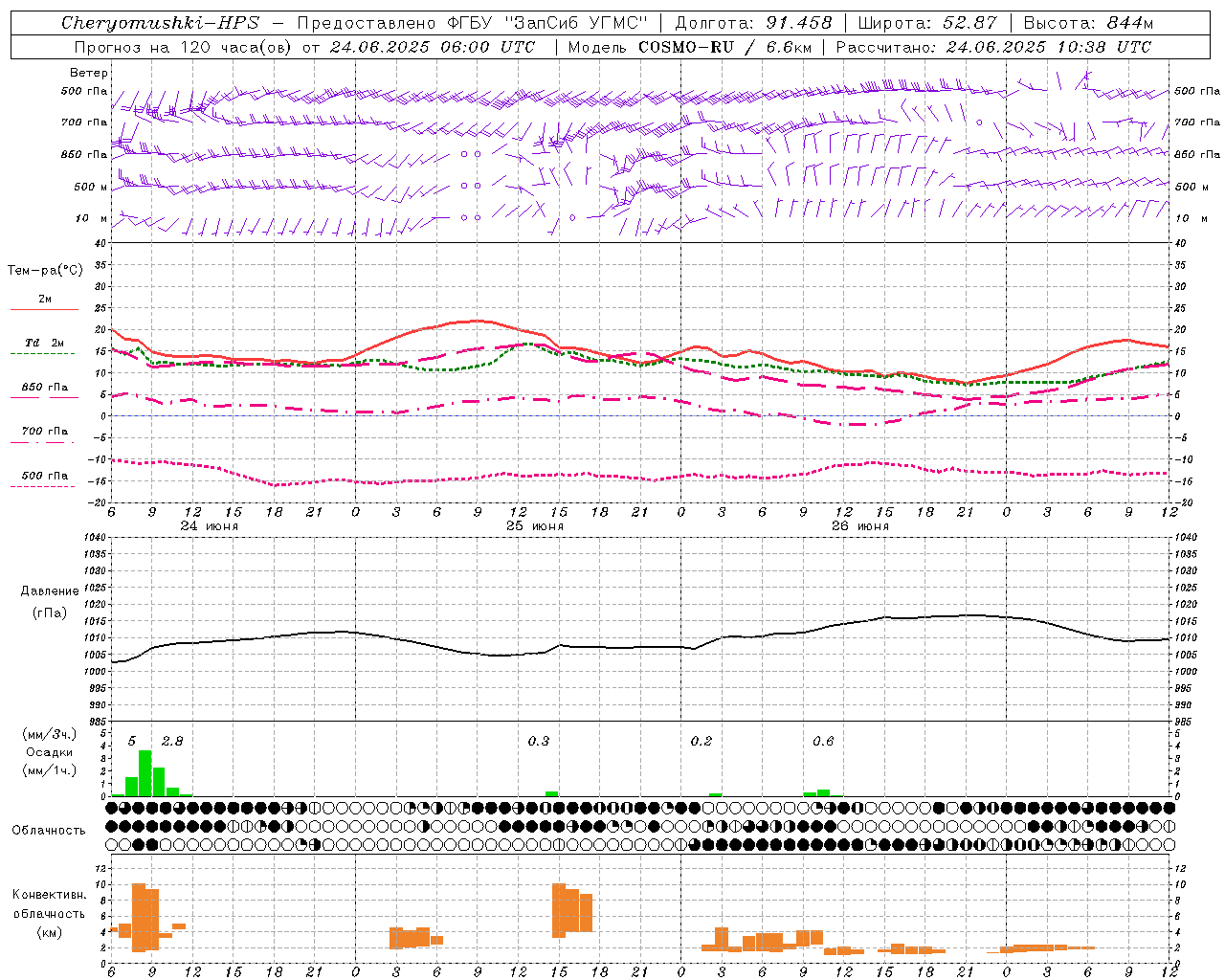
Task: Click the Td 2м dew point legend entry
Action: pos(44,343)
